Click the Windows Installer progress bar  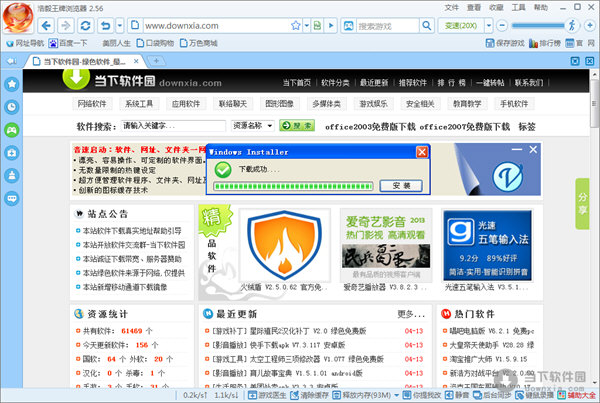click(293, 186)
